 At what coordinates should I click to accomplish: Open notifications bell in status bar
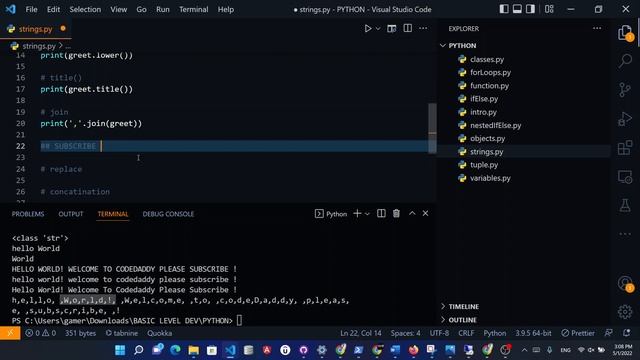pyautogui.click(x=627, y=333)
